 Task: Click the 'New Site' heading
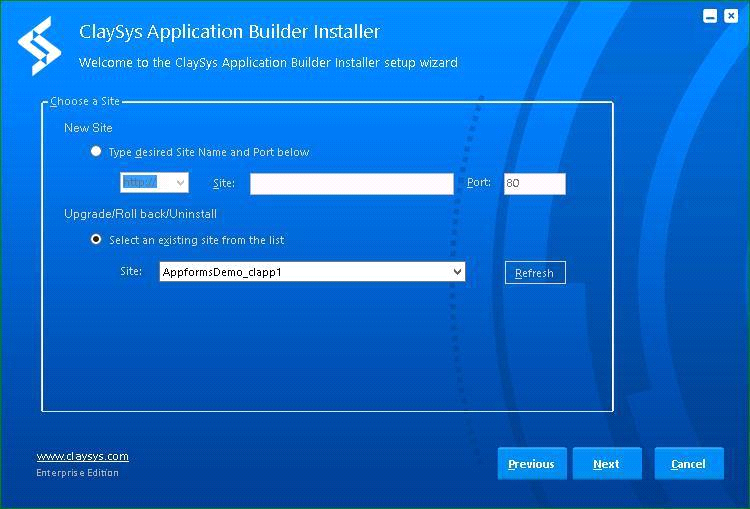point(88,128)
